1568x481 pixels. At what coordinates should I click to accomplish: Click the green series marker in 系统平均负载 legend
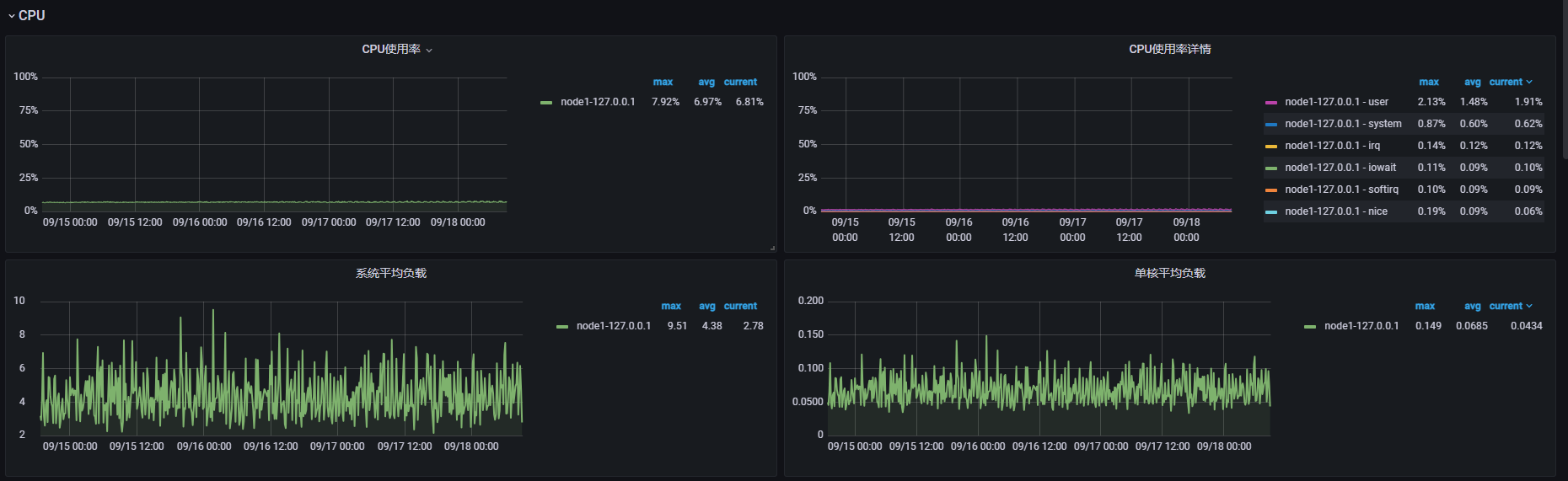point(561,327)
